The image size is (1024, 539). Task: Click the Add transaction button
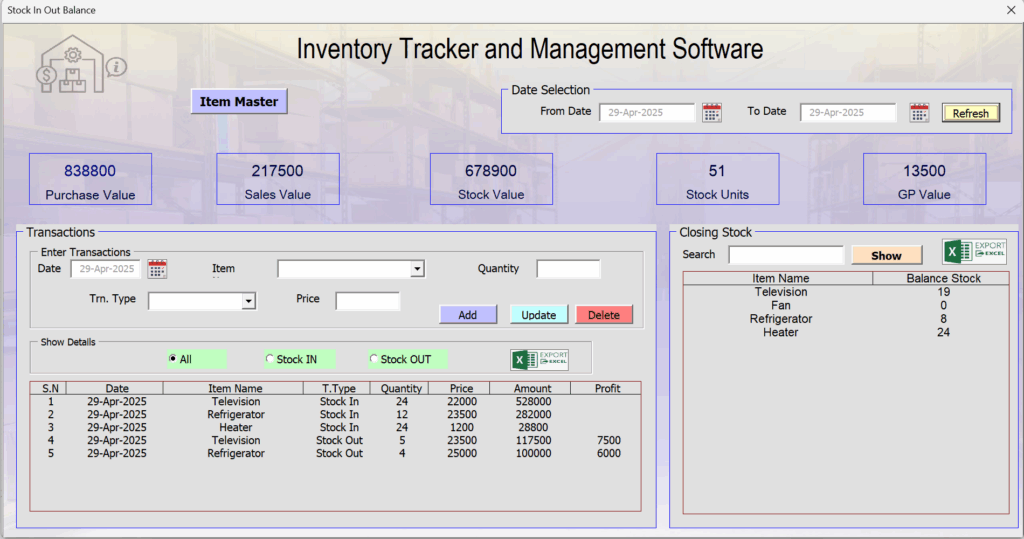pyautogui.click(x=468, y=315)
